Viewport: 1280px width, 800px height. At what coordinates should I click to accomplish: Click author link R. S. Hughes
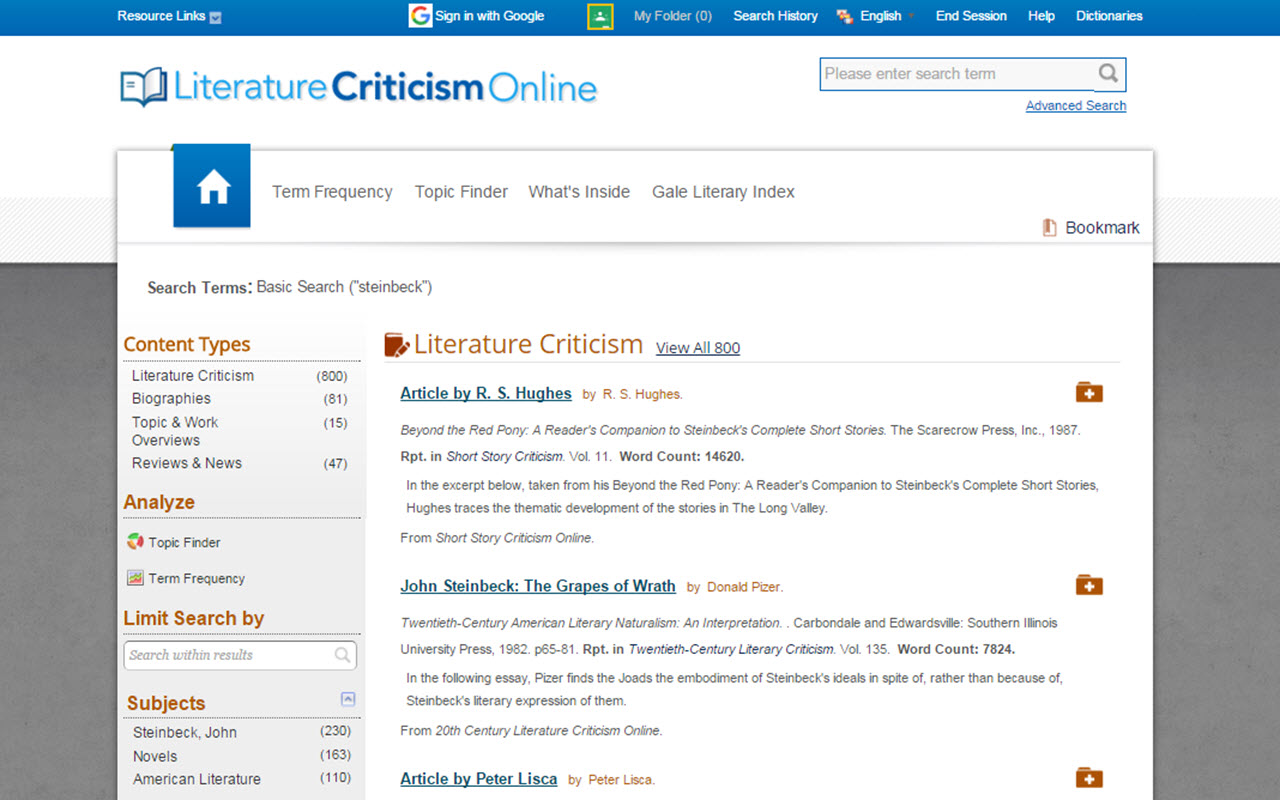(642, 394)
